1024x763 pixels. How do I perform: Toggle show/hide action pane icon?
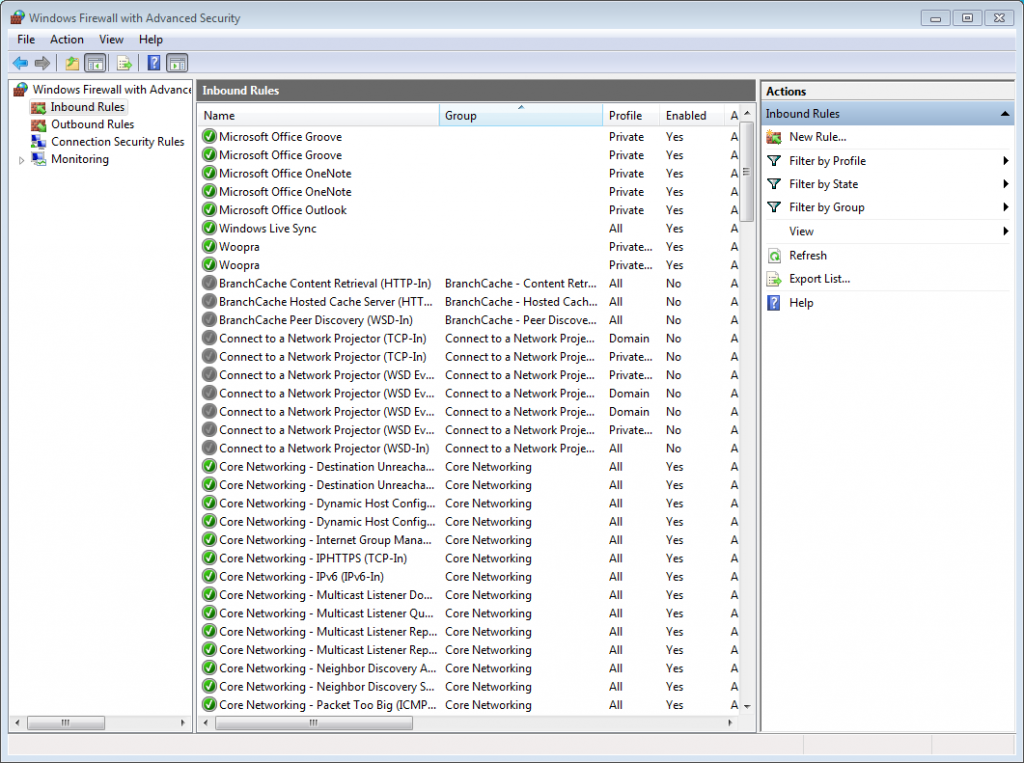[176, 62]
